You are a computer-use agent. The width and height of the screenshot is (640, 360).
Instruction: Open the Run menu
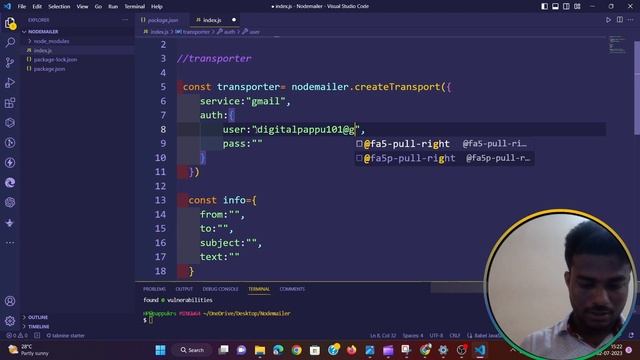point(113,7)
